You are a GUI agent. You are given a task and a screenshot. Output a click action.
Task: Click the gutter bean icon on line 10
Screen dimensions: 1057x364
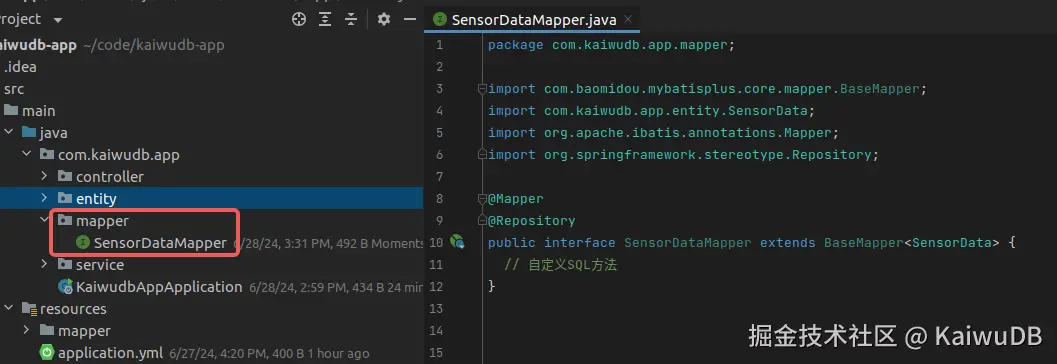pyautogui.click(x=457, y=241)
